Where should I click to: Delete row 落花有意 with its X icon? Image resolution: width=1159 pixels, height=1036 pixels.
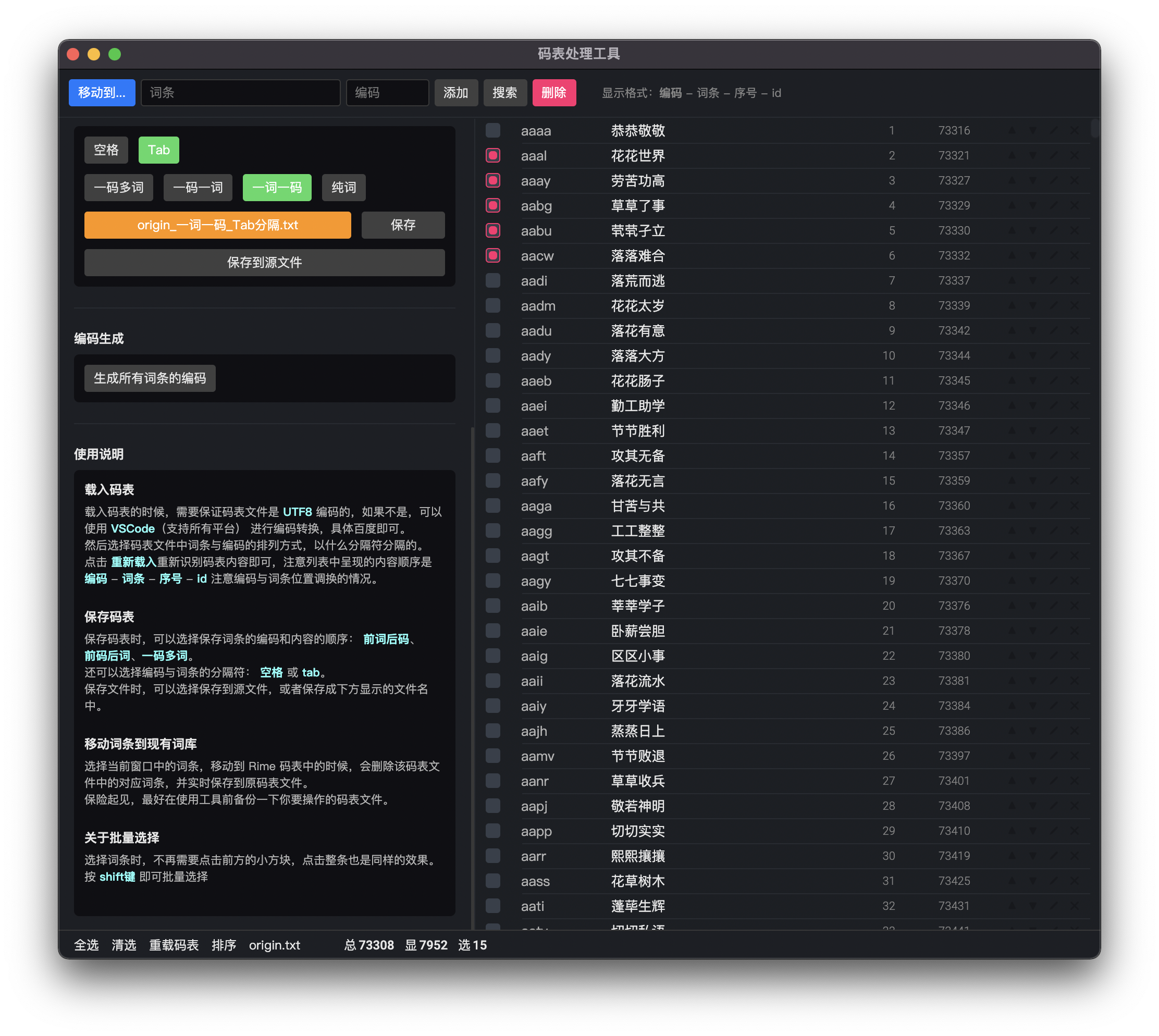tap(1075, 331)
